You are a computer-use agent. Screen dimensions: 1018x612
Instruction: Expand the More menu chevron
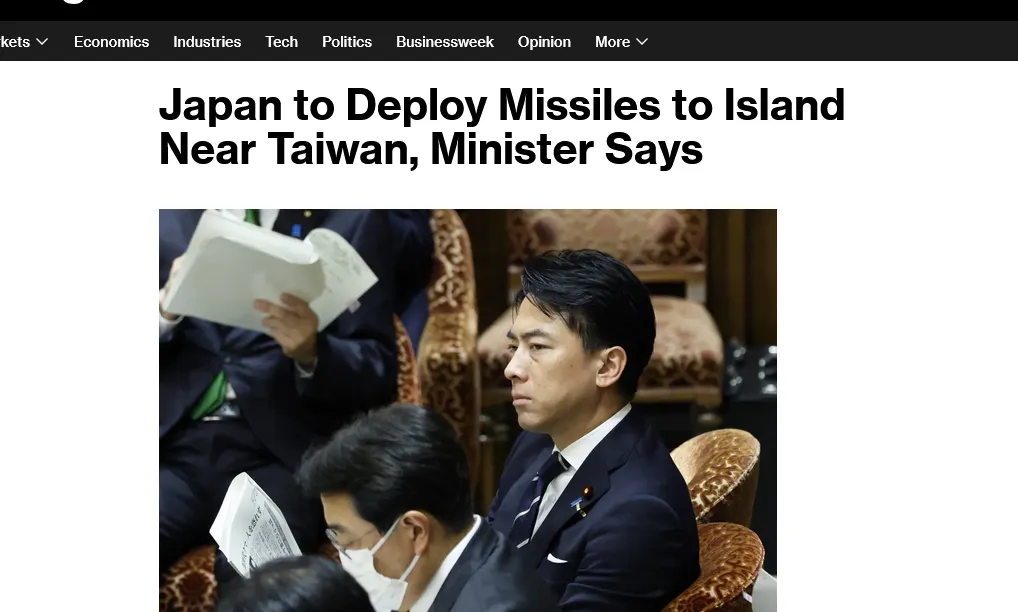coord(642,42)
